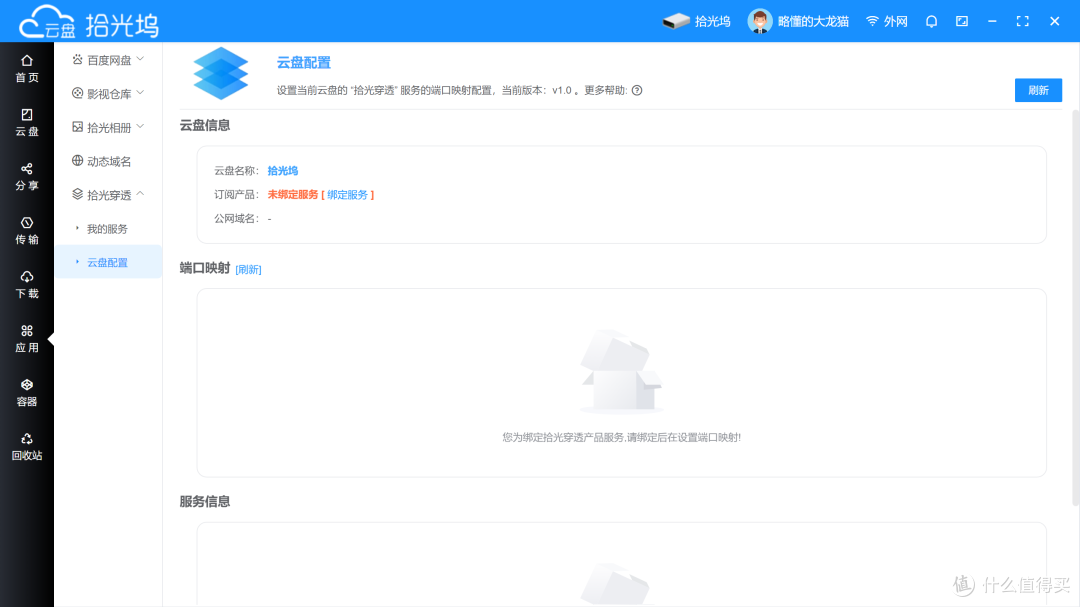Click the 云盘信息 section heading
This screenshot has height=607, width=1080.
(205, 125)
